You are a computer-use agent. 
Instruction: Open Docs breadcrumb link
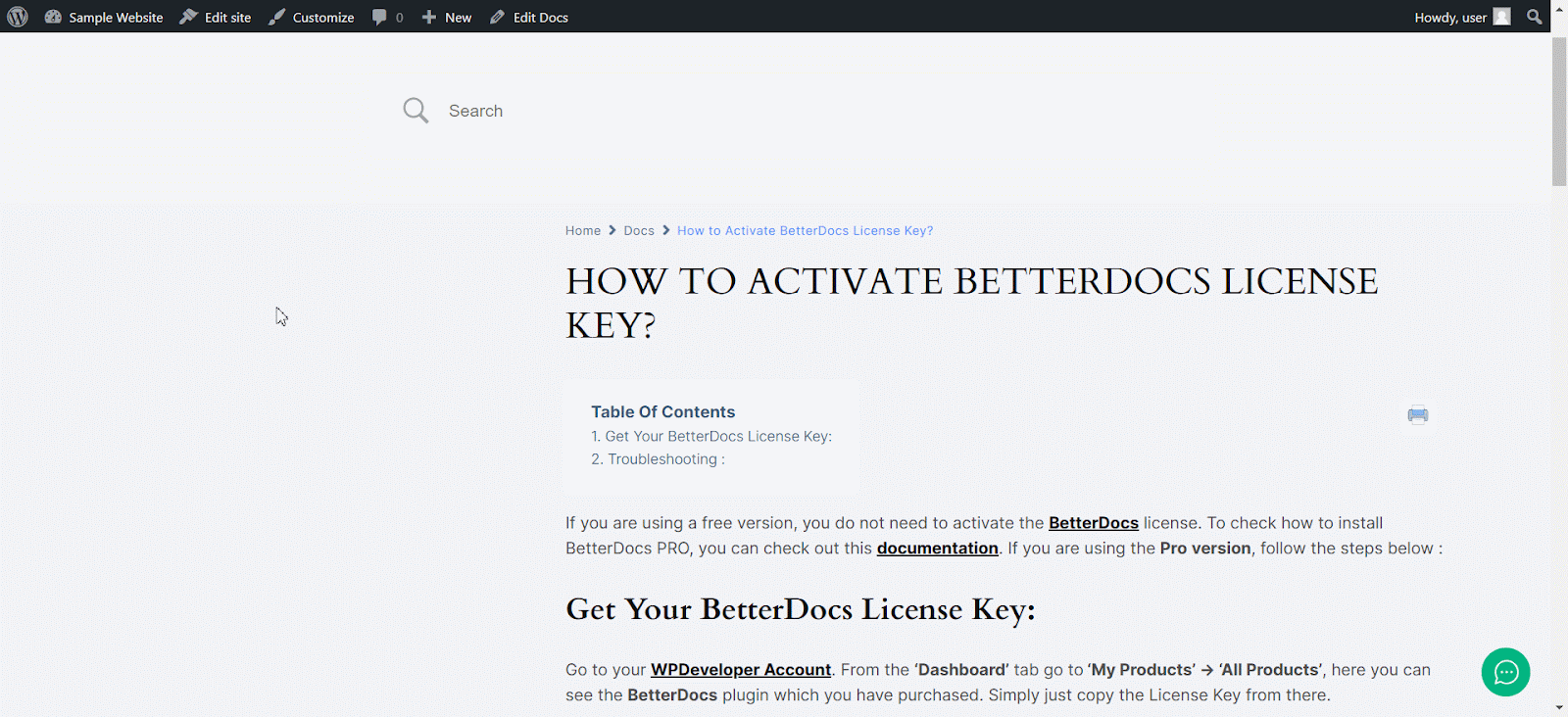pos(638,231)
